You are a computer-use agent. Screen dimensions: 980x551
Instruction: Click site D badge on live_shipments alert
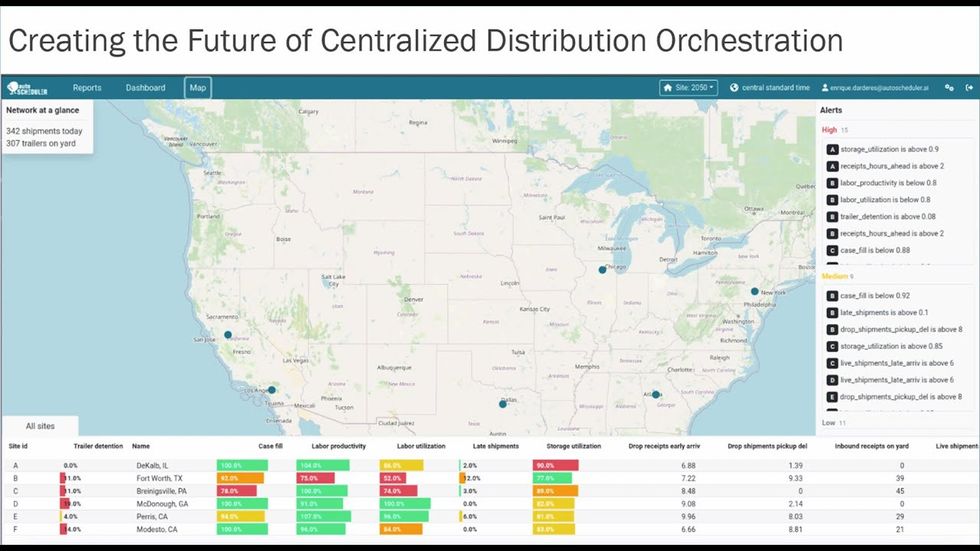pyautogui.click(x=832, y=380)
